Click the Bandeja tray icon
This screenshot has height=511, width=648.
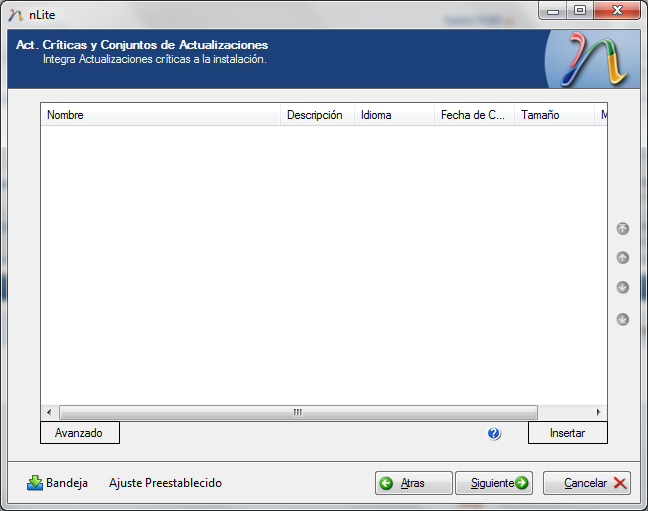pos(35,483)
